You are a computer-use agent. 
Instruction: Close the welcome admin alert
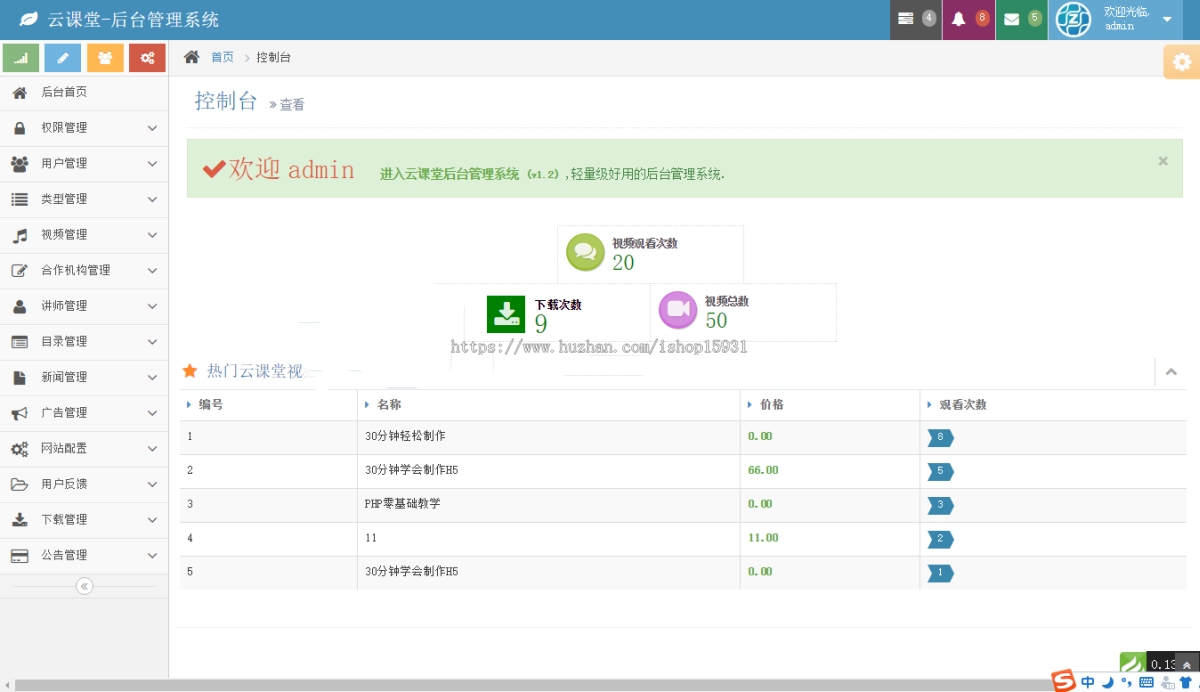tap(1163, 160)
